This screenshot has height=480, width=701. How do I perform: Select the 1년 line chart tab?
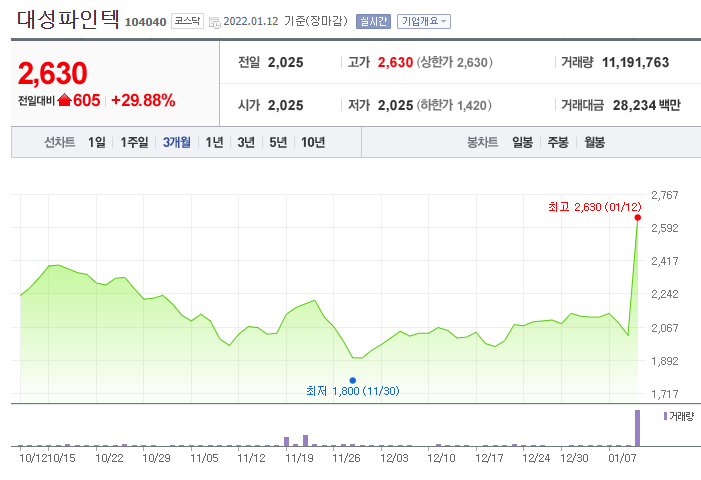tap(214, 142)
